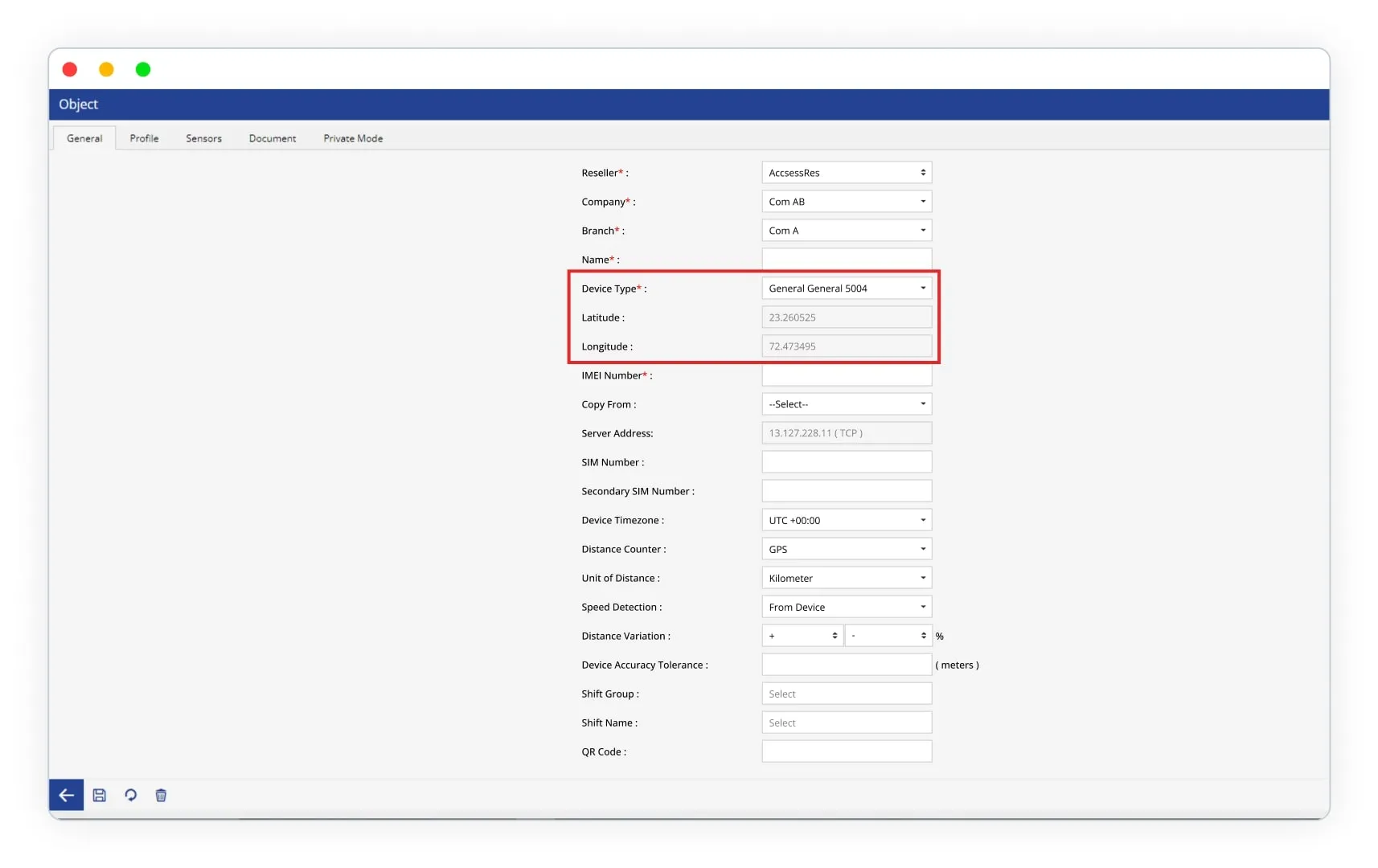Select the Copy From dropdown
Image resolution: width=1378 pixels, height=868 pixels.
[846, 404]
